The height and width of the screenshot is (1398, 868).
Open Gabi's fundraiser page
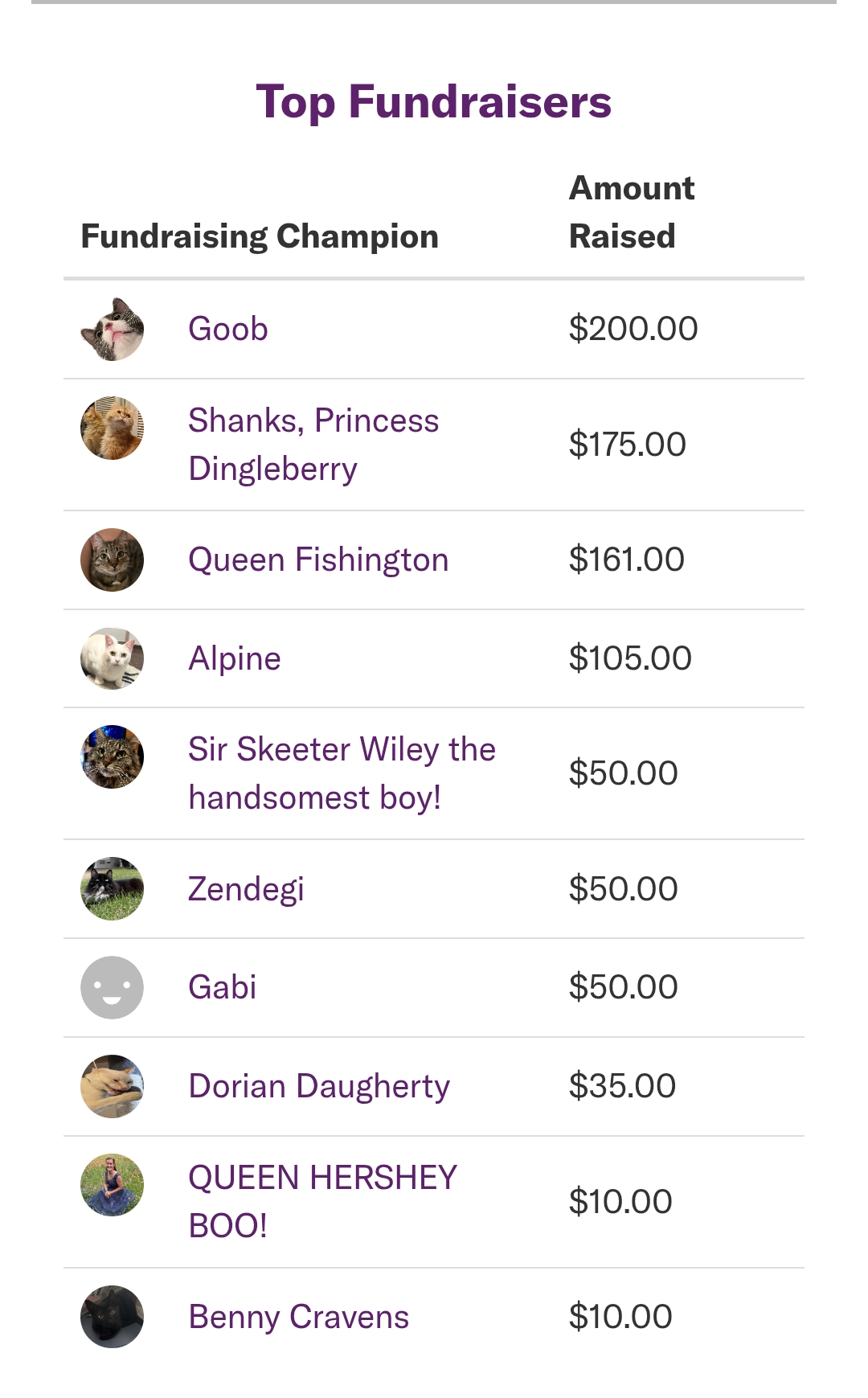coord(222,987)
